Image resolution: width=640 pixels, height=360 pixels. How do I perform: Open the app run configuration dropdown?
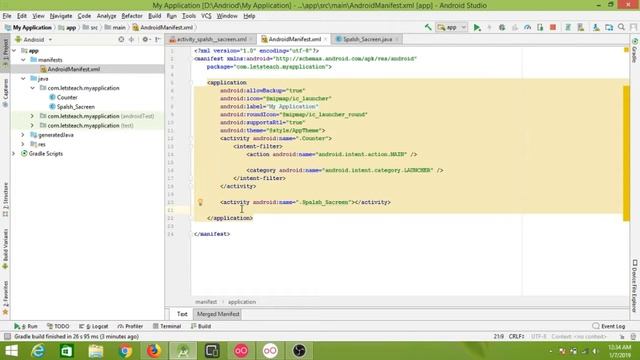[x=451, y=27]
